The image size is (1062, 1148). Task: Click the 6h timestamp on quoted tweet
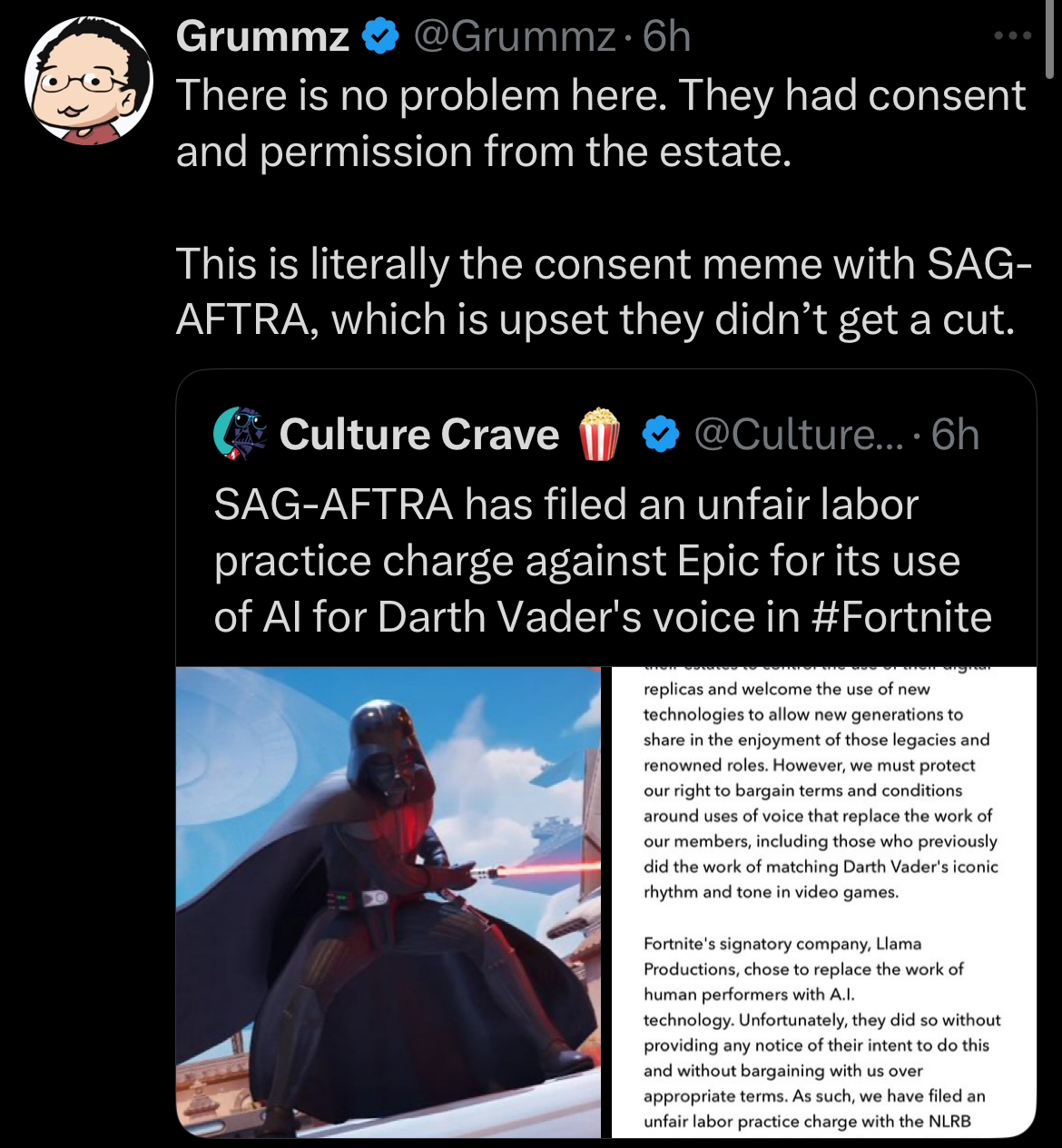(956, 435)
